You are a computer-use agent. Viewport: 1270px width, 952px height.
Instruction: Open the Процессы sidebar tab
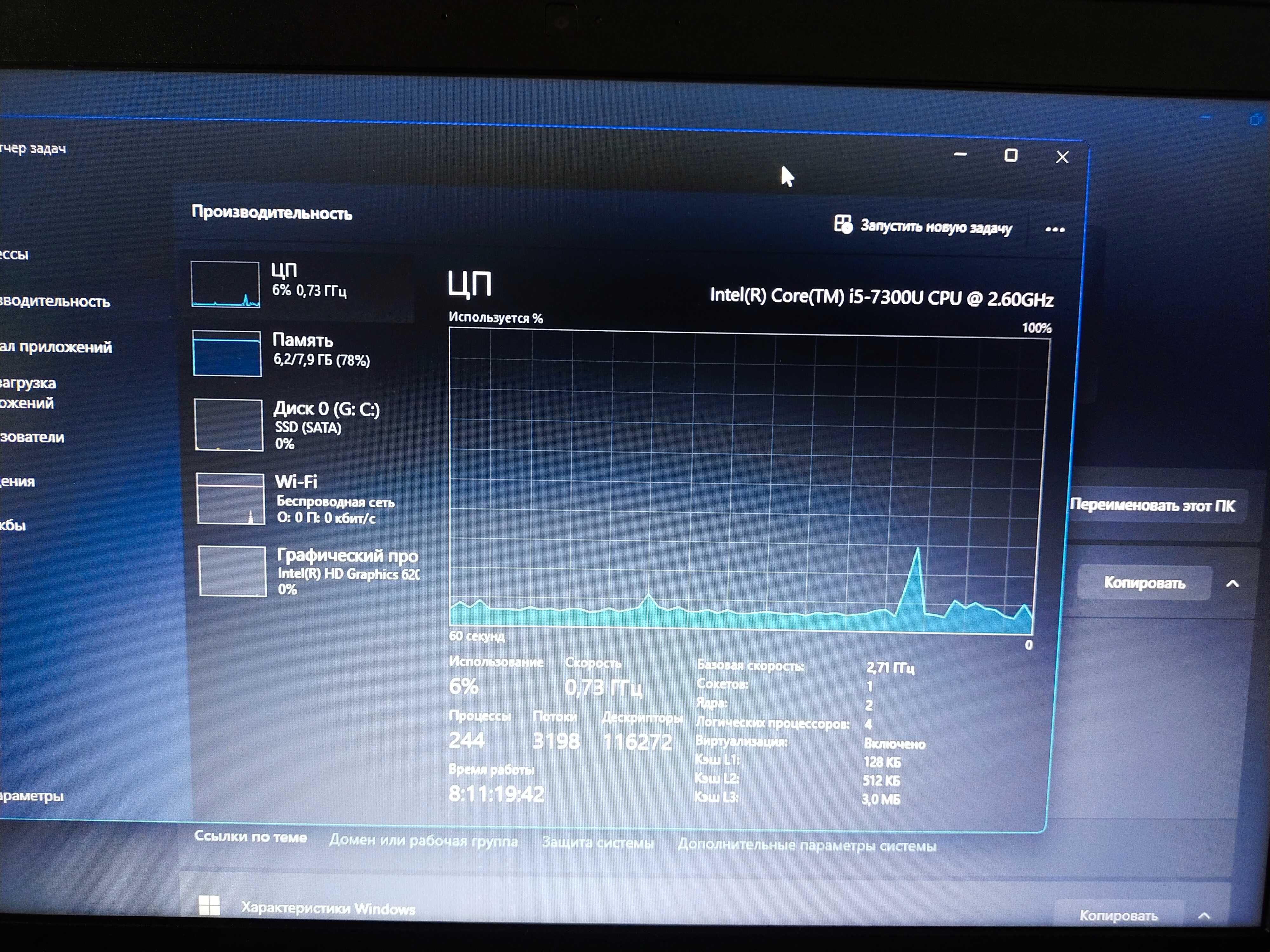14,254
